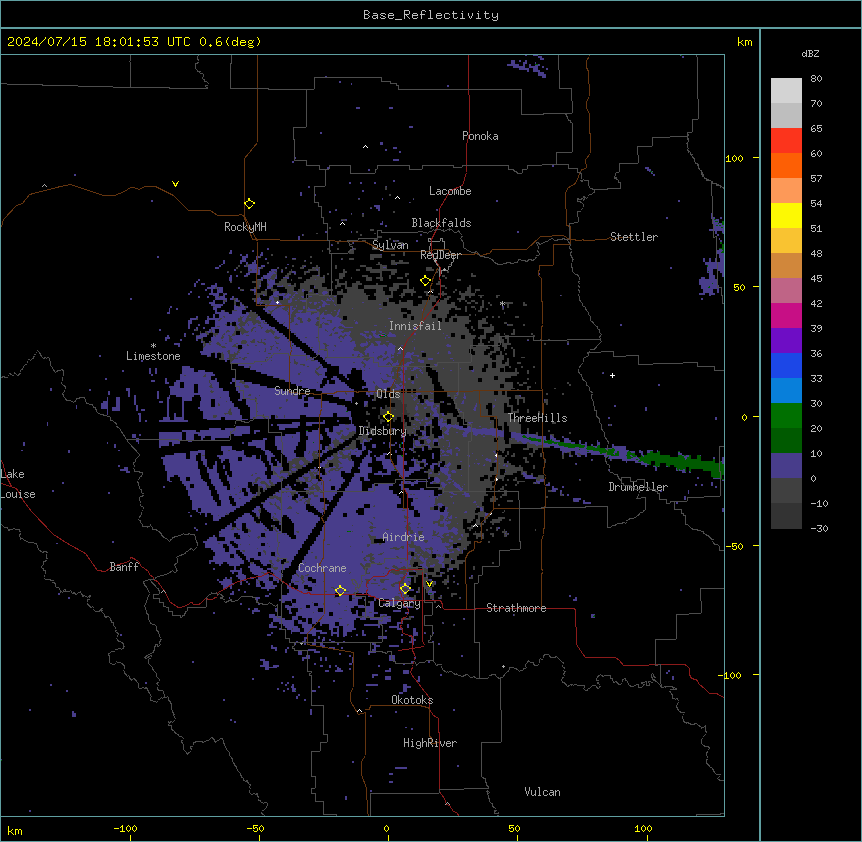Click the Lacombe city label
Image resolution: width=862 pixels, height=842 pixels.
click(x=450, y=191)
